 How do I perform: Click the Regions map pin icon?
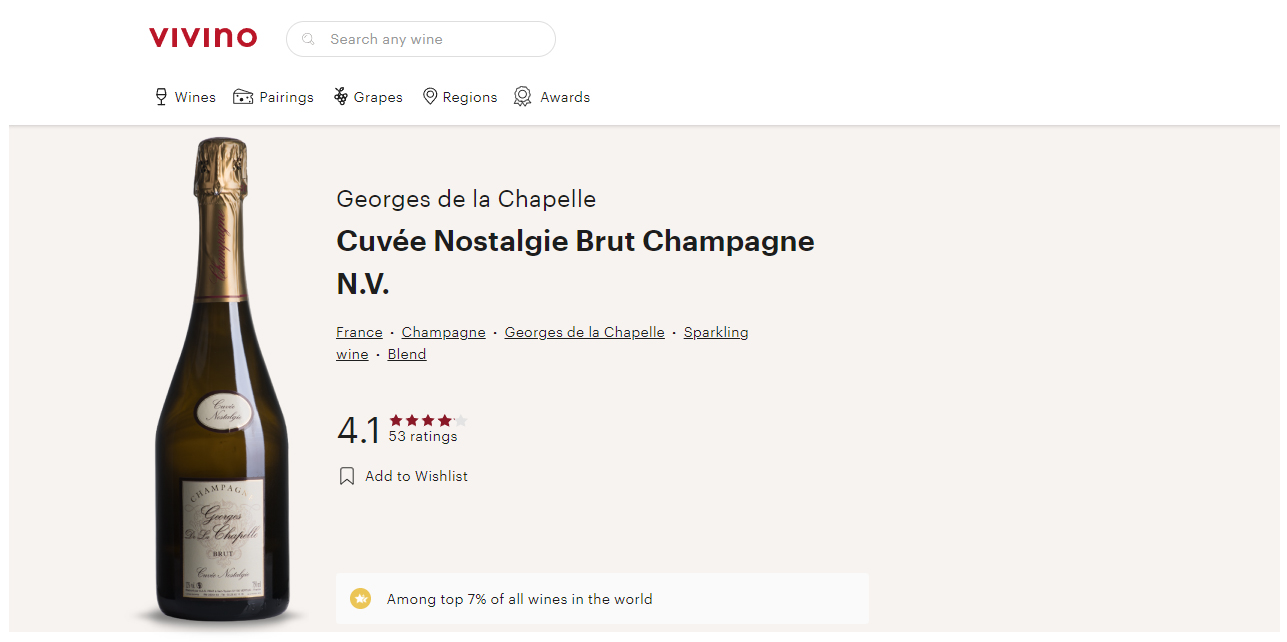[430, 97]
